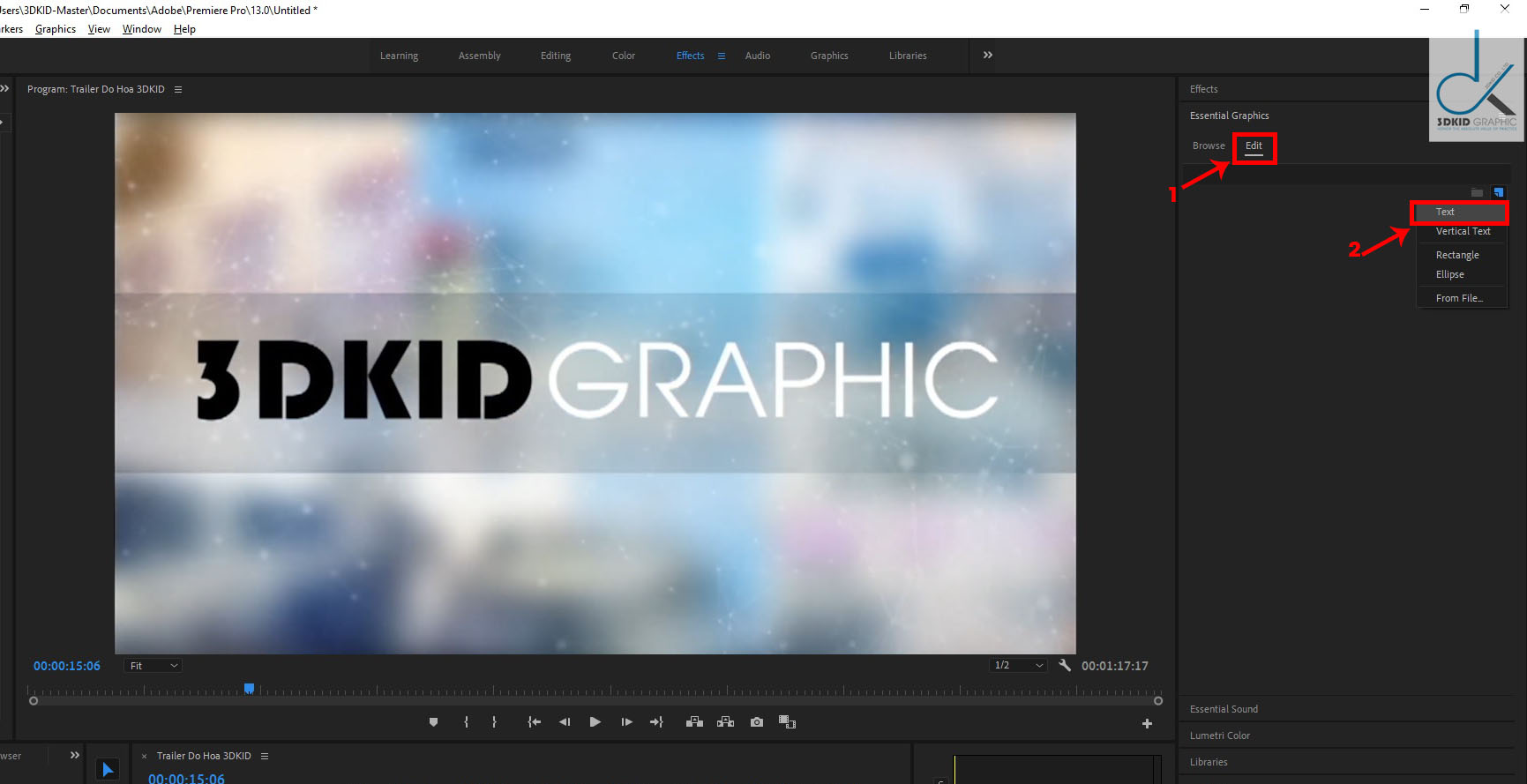Viewport: 1527px width, 784px height.
Task: Open the Button Editor plus icon
Action: pos(1147,724)
